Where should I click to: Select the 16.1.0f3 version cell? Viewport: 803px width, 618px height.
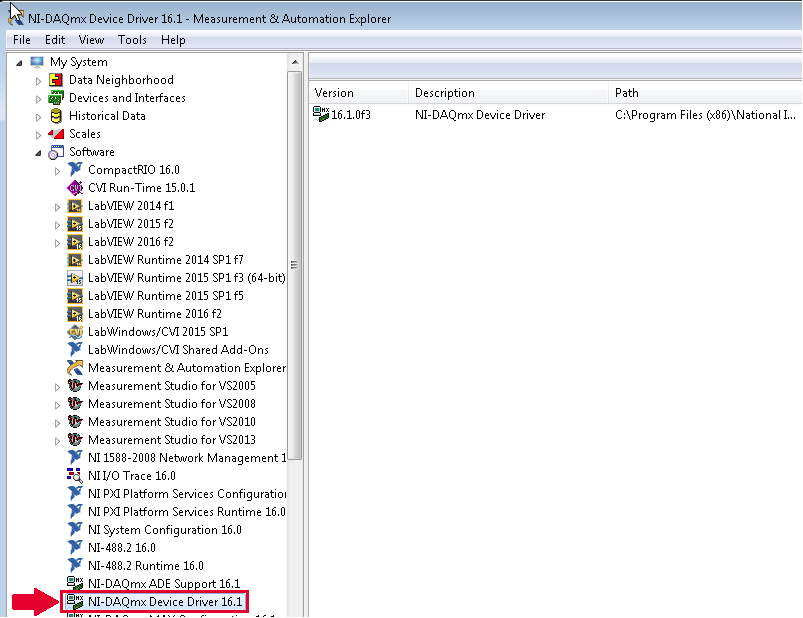click(x=351, y=115)
